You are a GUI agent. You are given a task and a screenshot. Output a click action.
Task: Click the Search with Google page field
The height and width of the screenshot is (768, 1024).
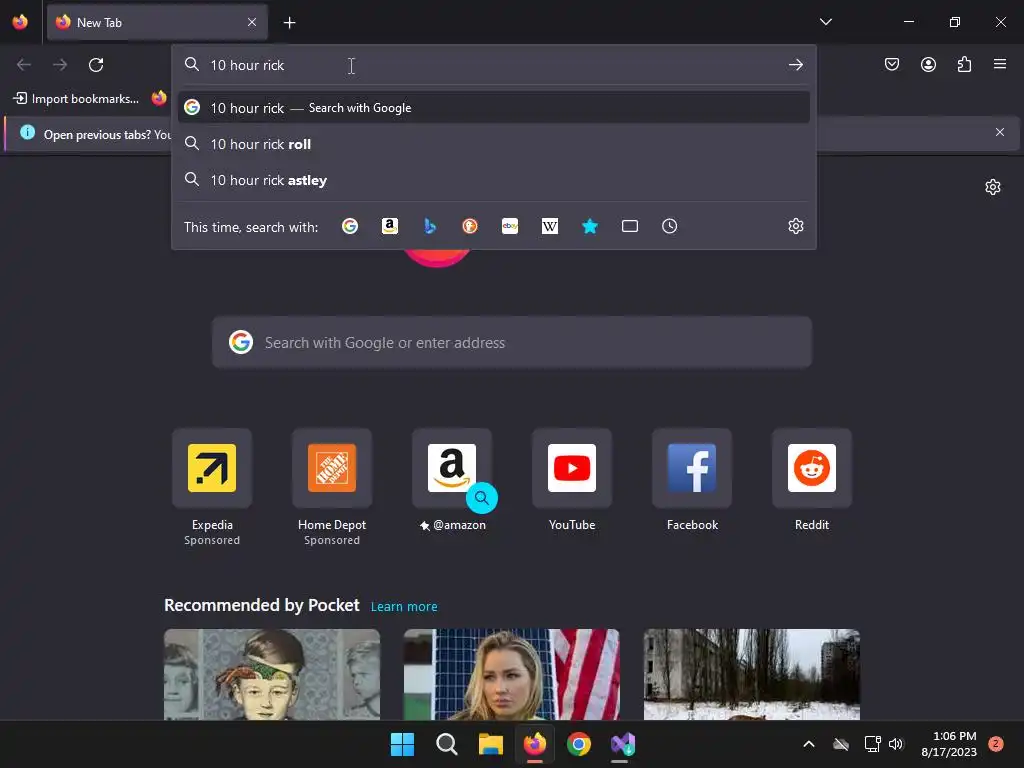click(x=512, y=342)
